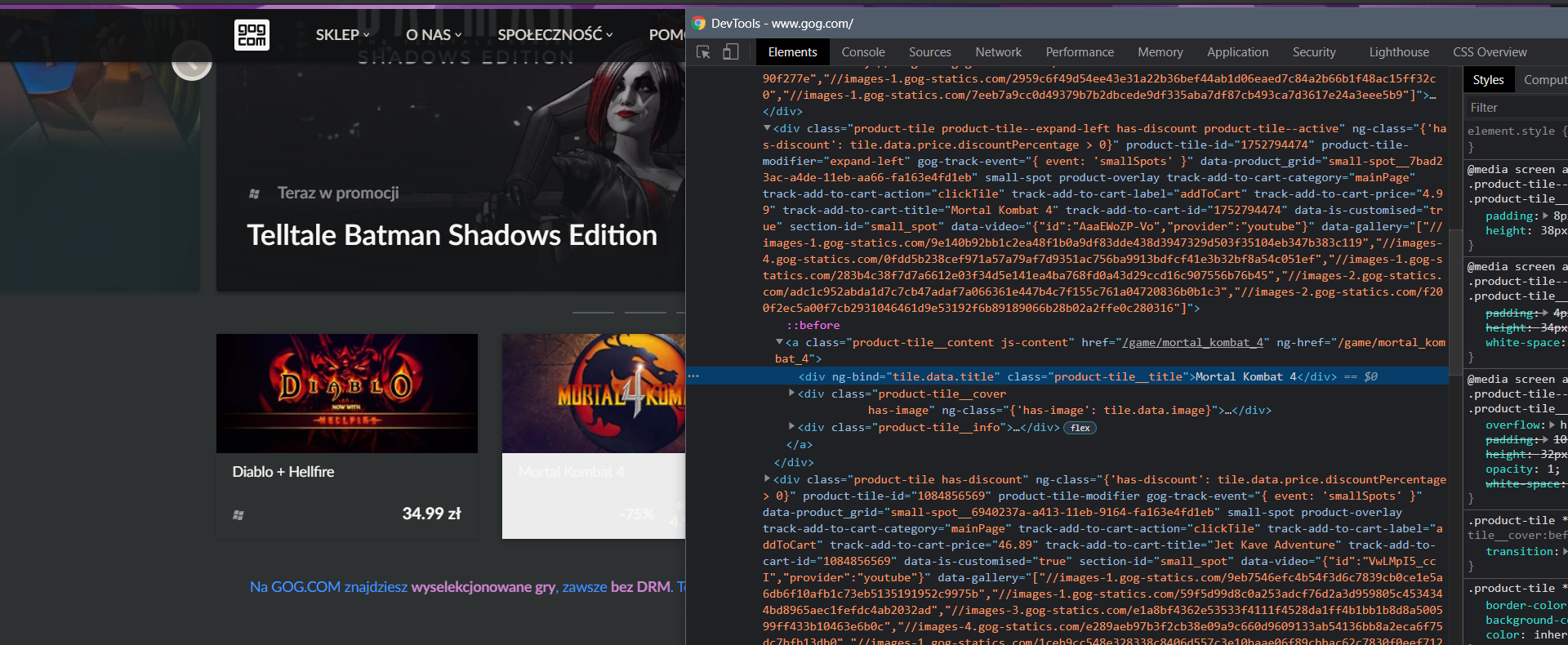Screen dimensions: 1568x645
Task: Switch to the Elements tab
Action: click(792, 52)
